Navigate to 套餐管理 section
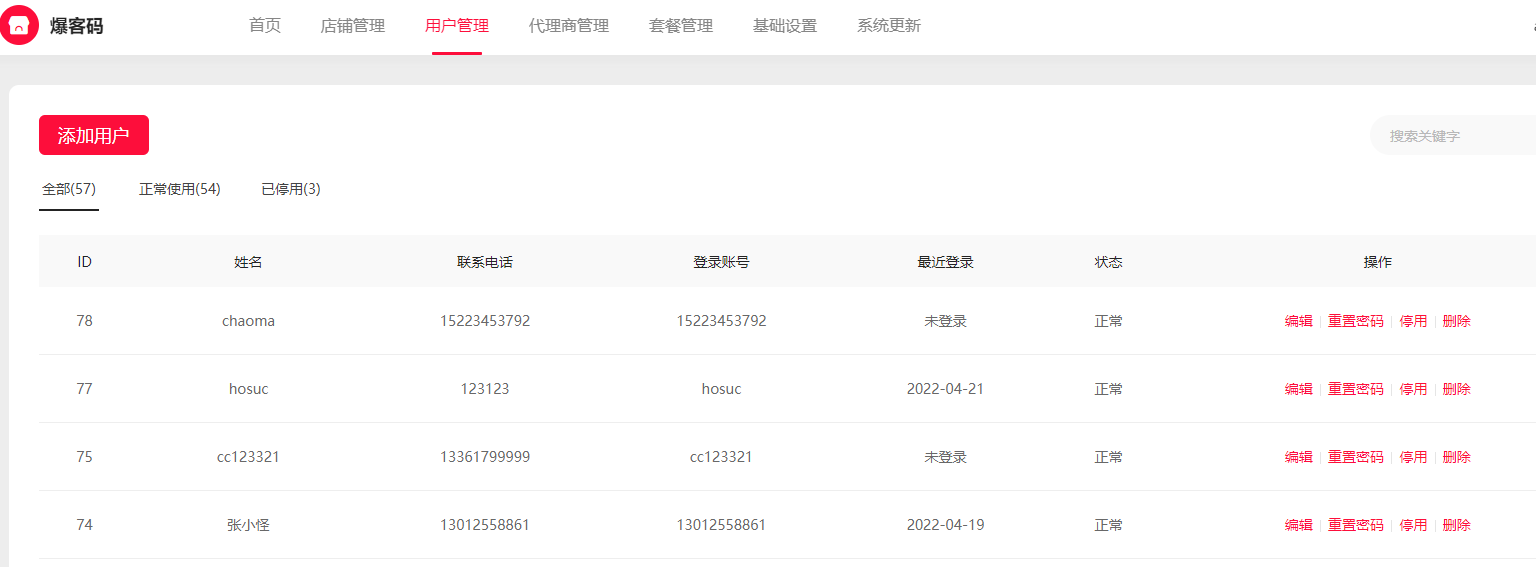 click(681, 26)
